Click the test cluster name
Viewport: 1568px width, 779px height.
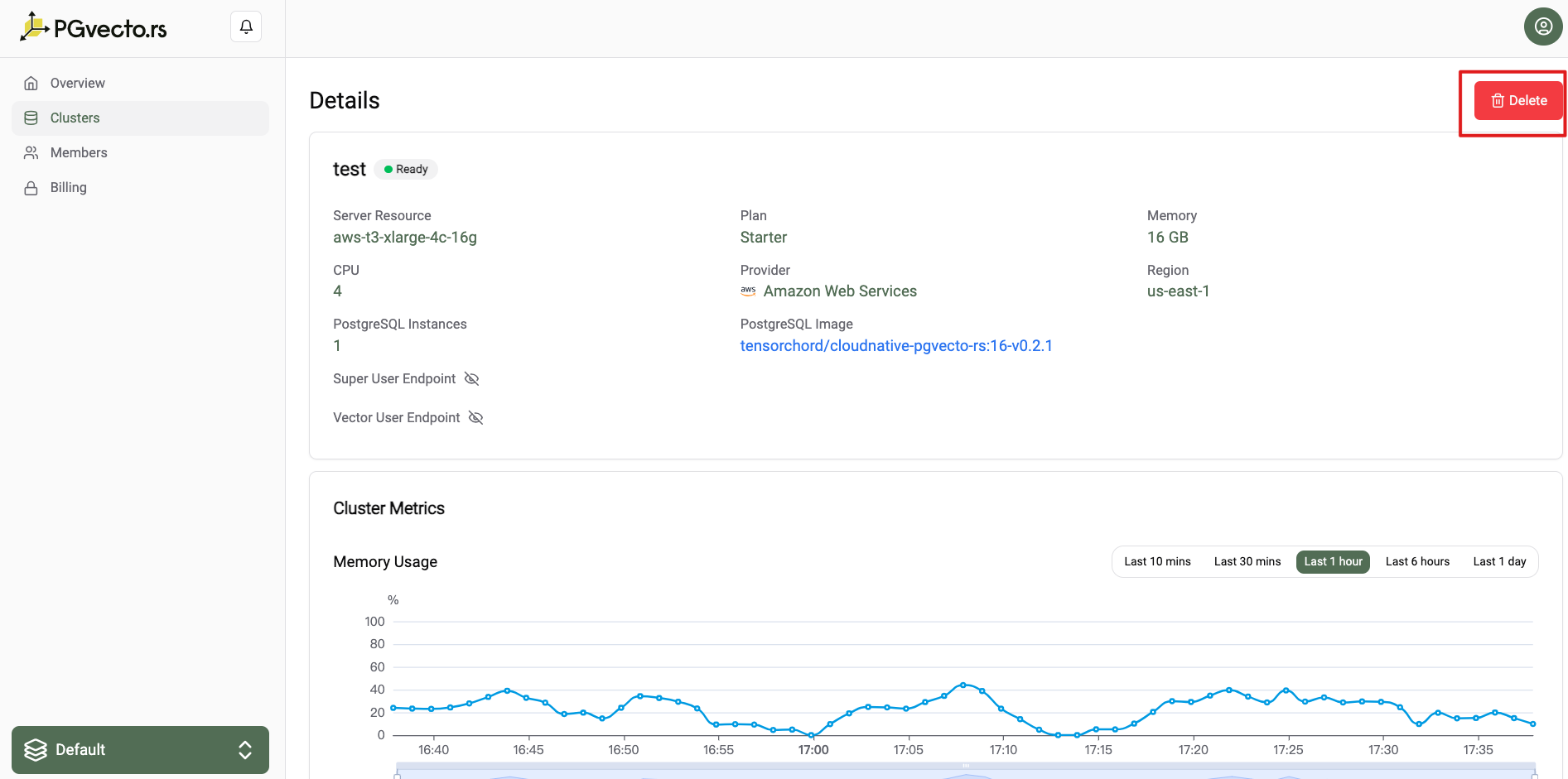click(350, 169)
